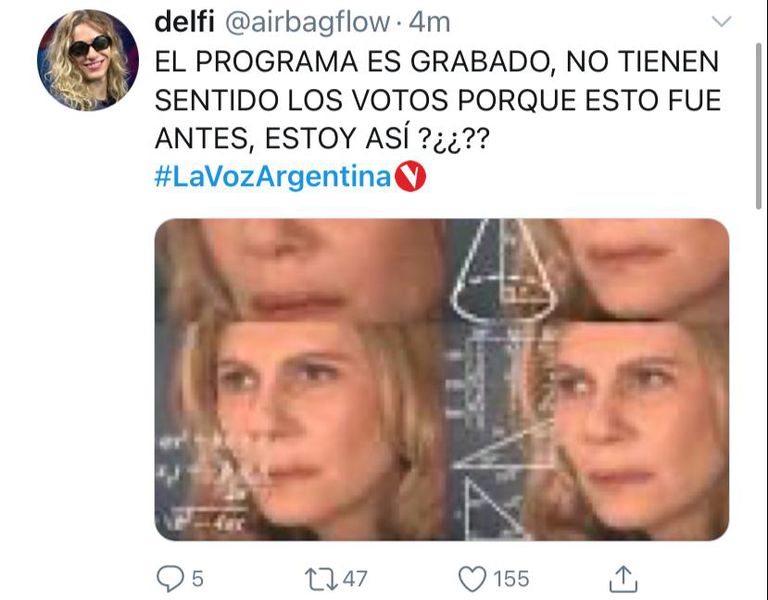Click the tweet line "EL PROGRAMA ES GRABADO"
The height and width of the screenshot is (600, 768).
click(x=355, y=62)
